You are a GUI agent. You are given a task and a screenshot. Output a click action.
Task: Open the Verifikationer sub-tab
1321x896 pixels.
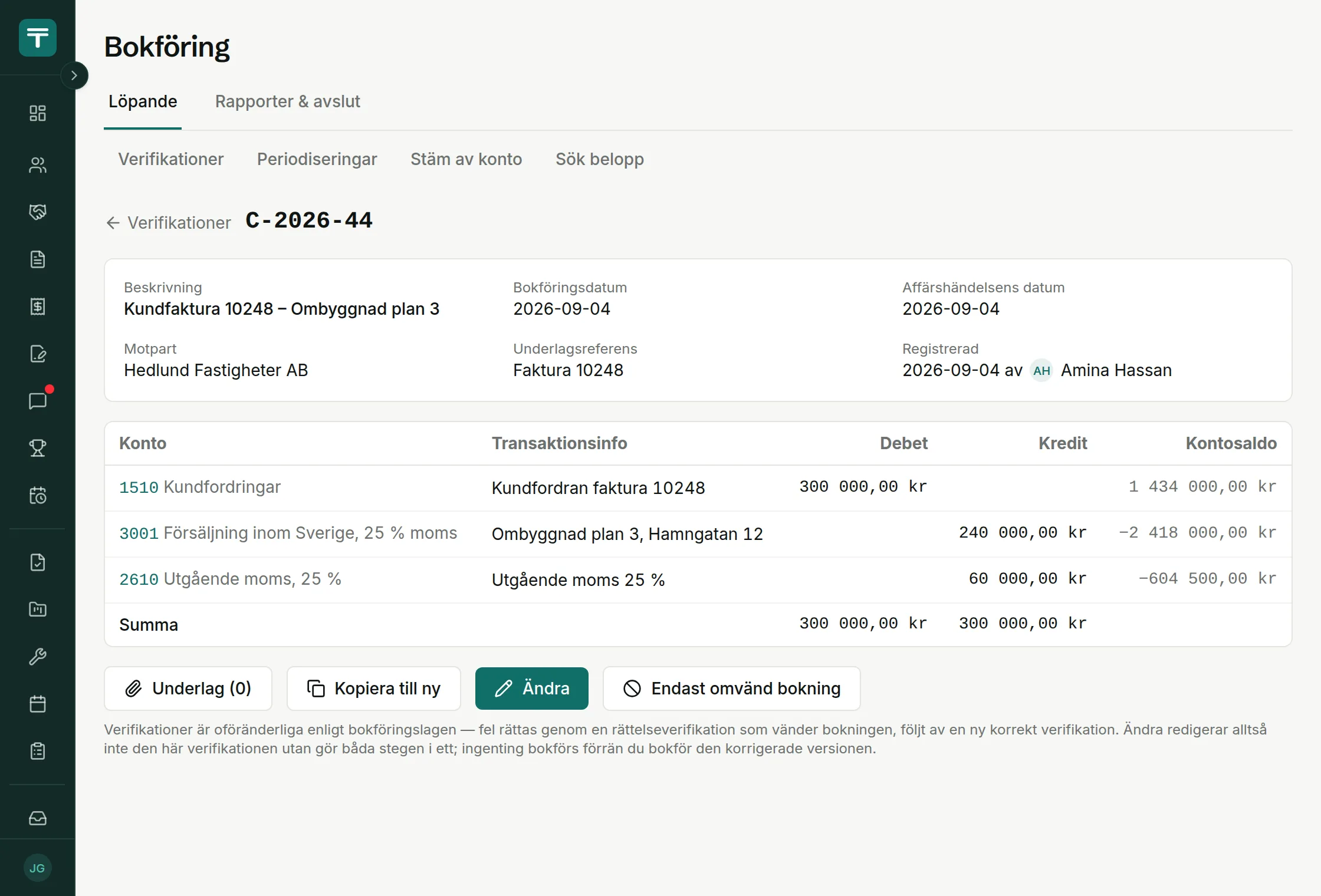[x=171, y=159]
